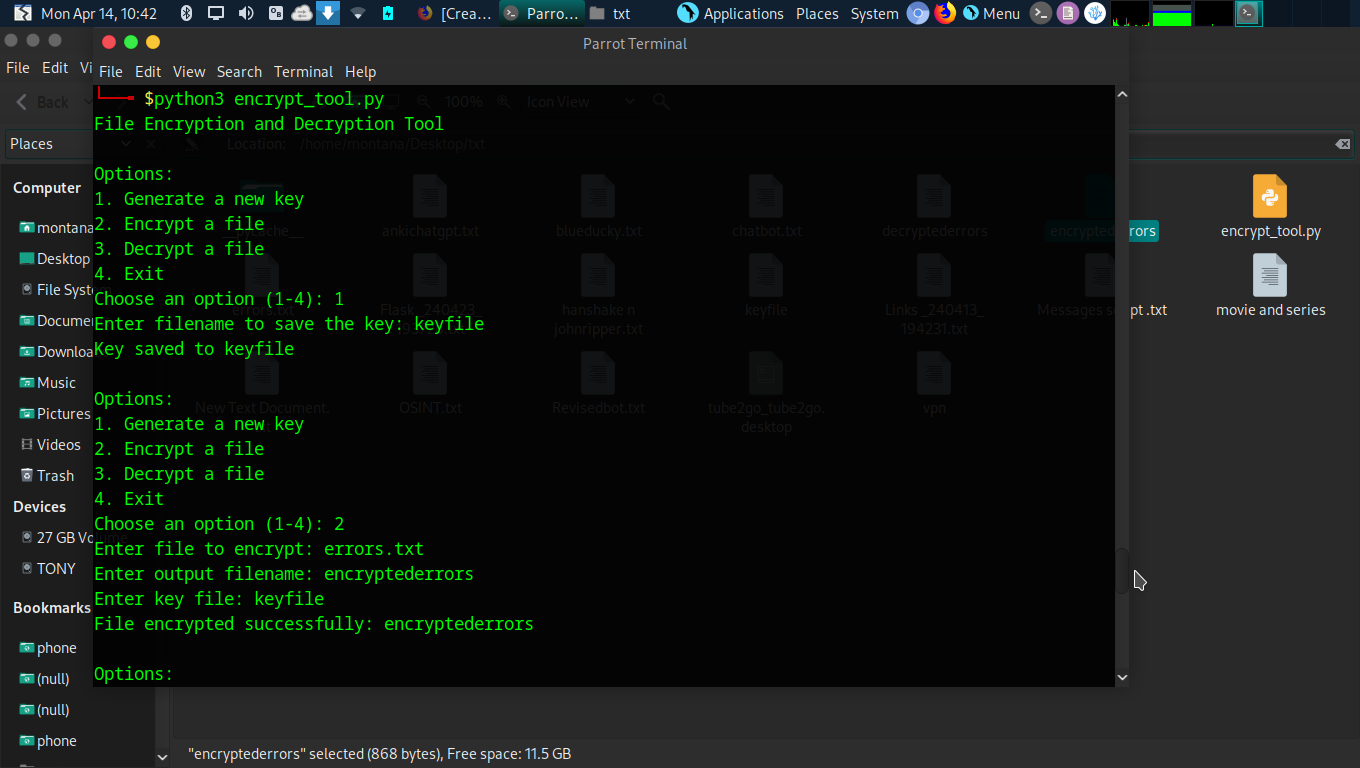The image size is (1360, 768).
Task: Open the purple text editor launcher icon
Action: click(1068, 14)
